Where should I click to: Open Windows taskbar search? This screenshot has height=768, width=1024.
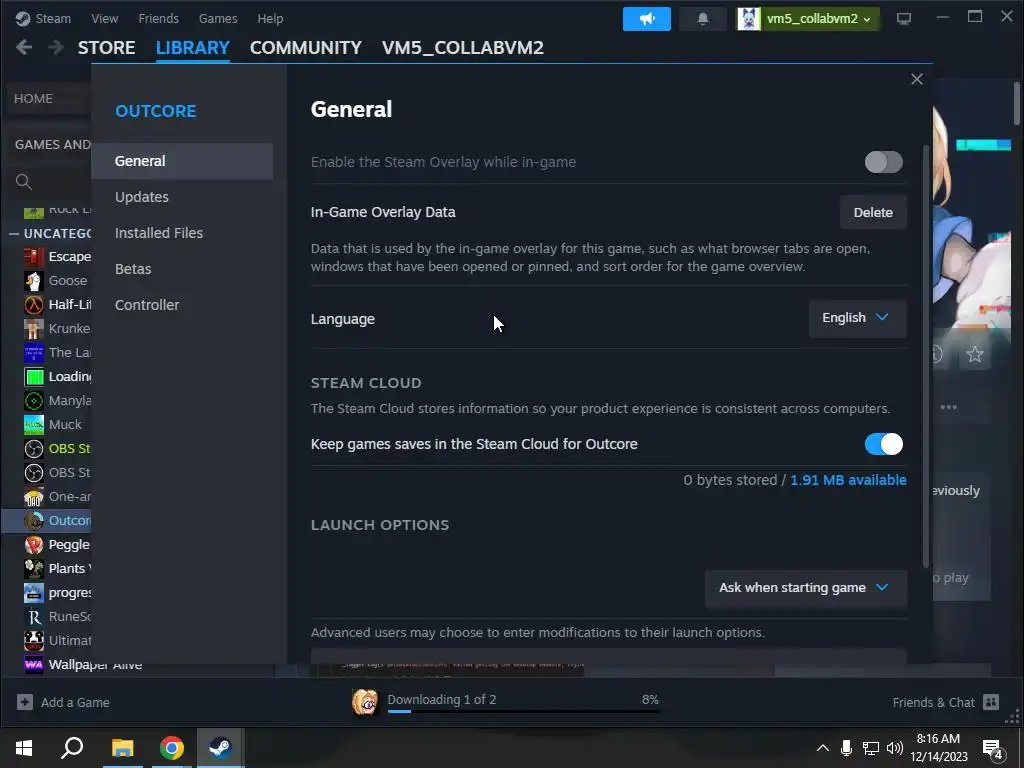click(72, 748)
